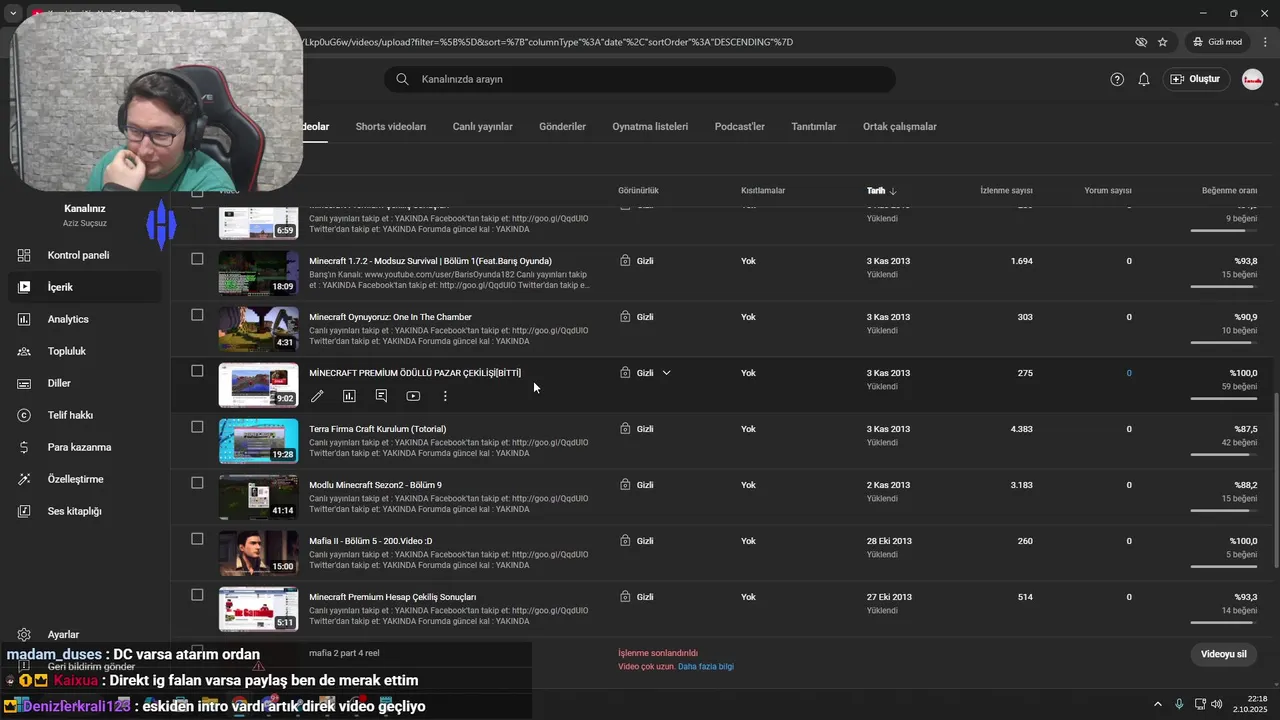Viewport: 1280px width, 720px height.
Task: Click the search magnifier icon
Action: tap(402, 79)
